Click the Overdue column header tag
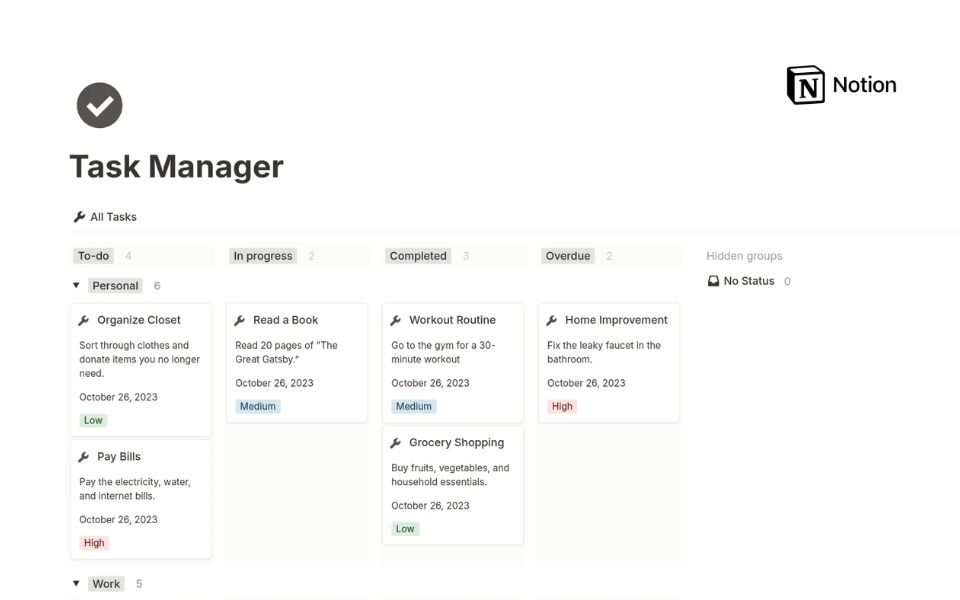960x600 pixels. (567, 256)
